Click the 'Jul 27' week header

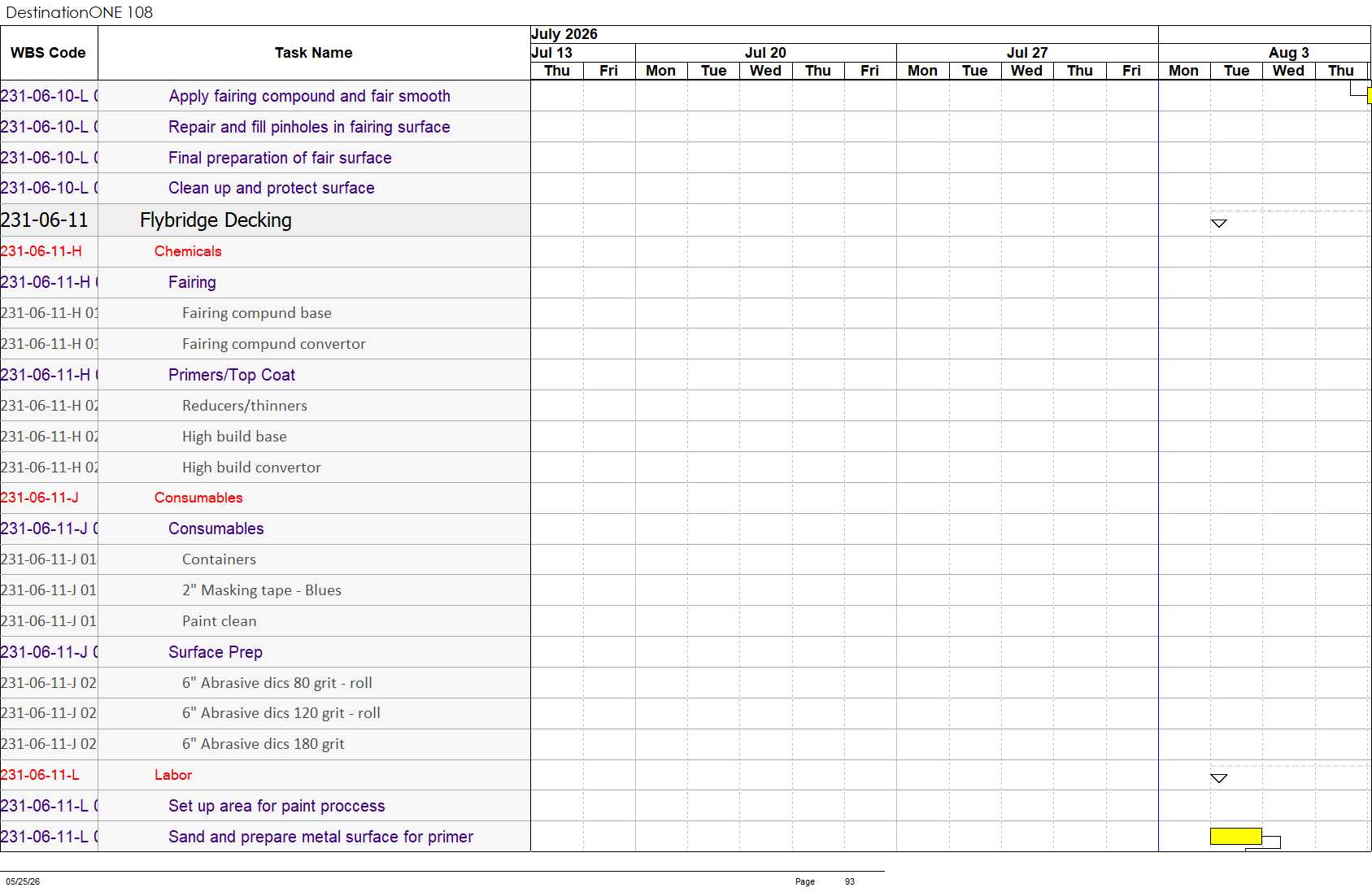(1027, 53)
